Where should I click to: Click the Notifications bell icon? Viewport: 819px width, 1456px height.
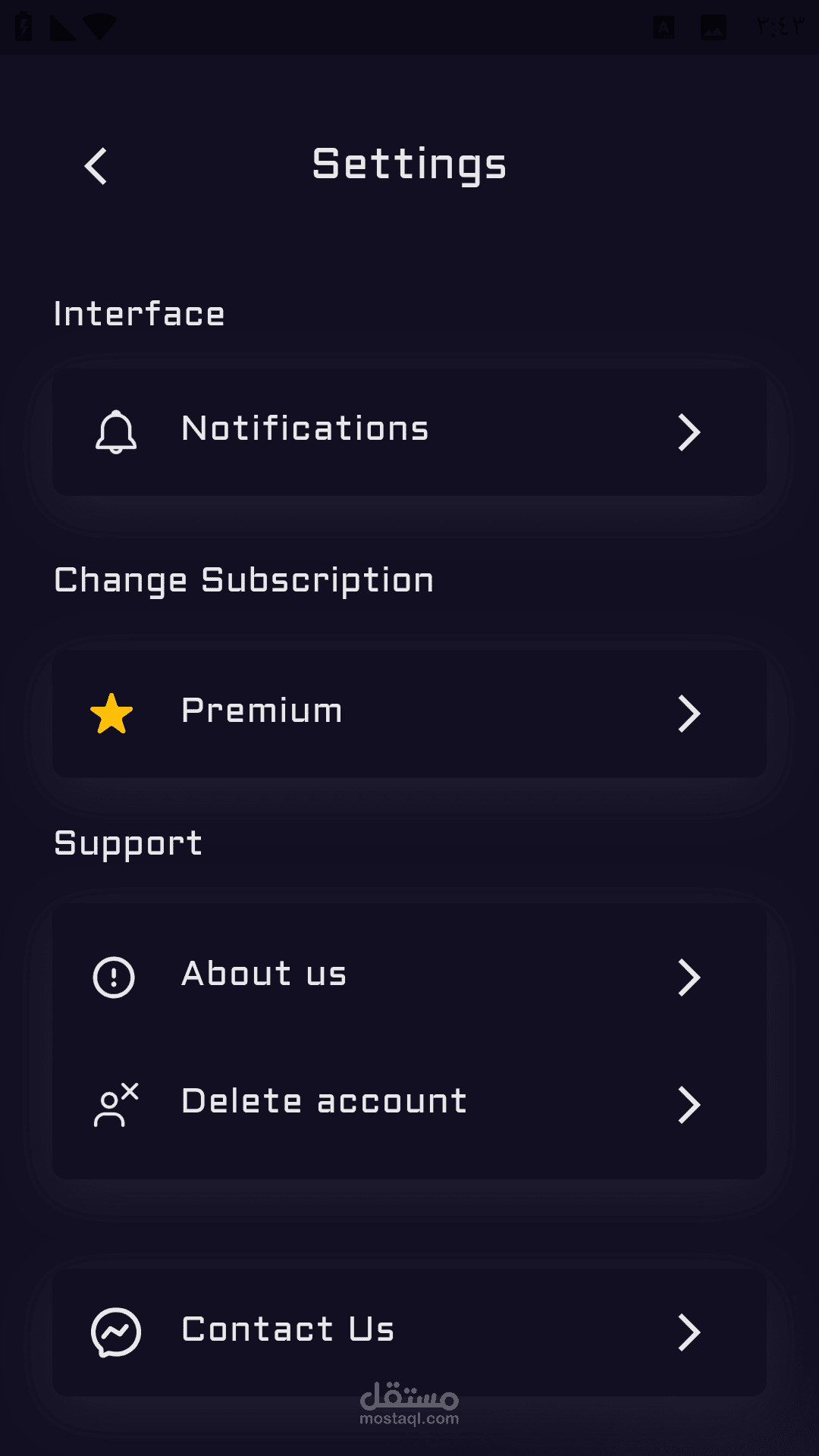pyautogui.click(x=116, y=431)
